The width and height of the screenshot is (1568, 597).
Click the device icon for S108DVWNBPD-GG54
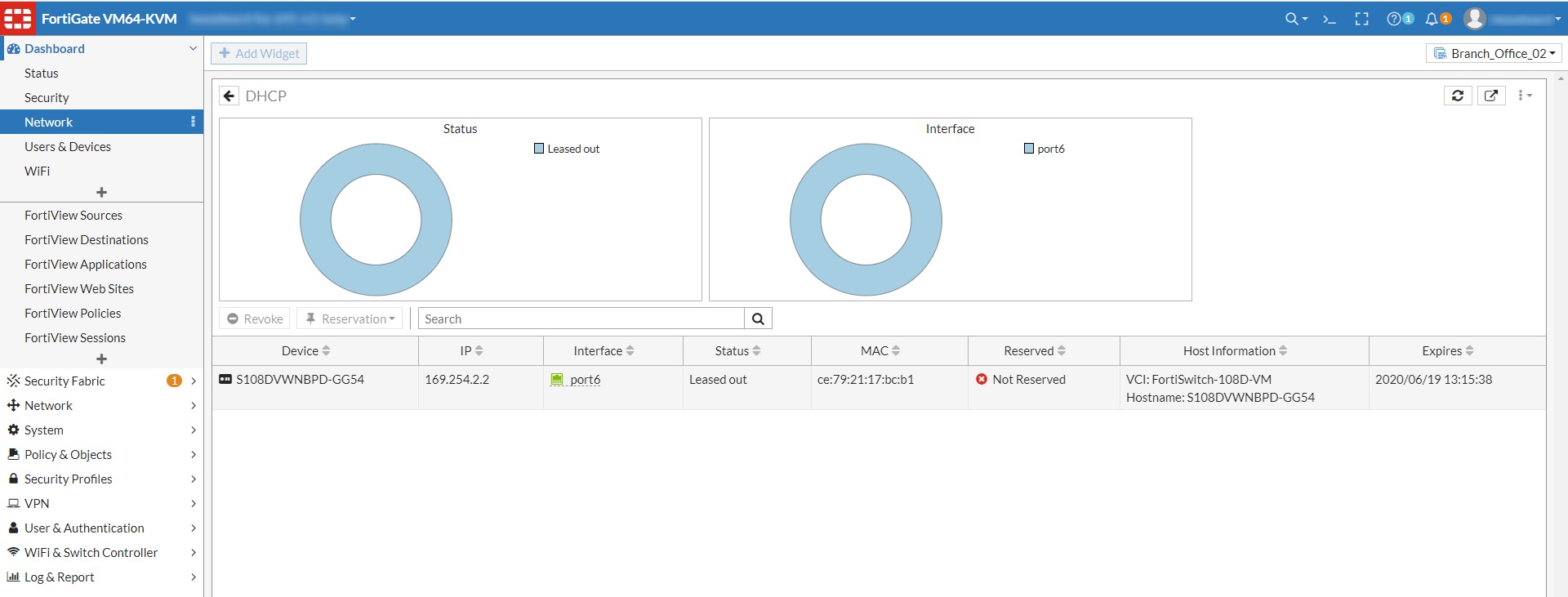225,379
